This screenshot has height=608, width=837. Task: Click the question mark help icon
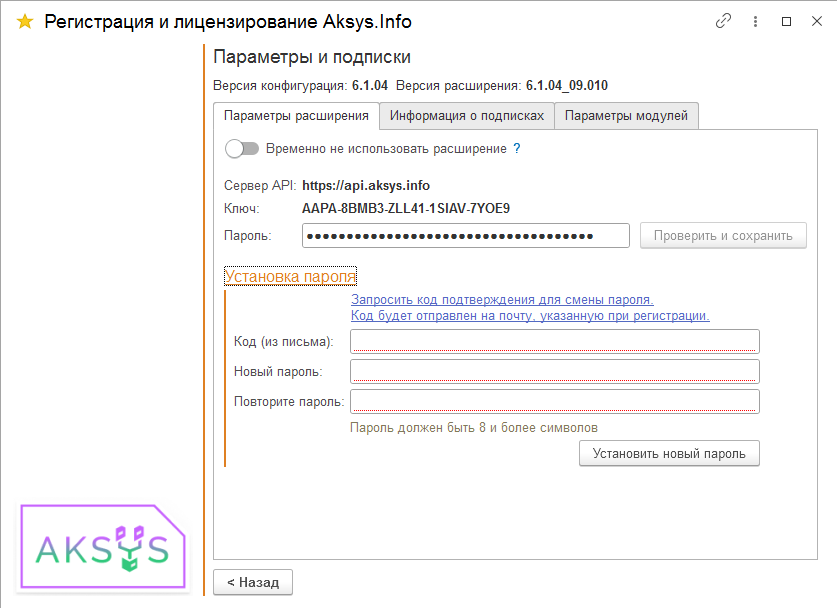pyautogui.click(x=517, y=148)
